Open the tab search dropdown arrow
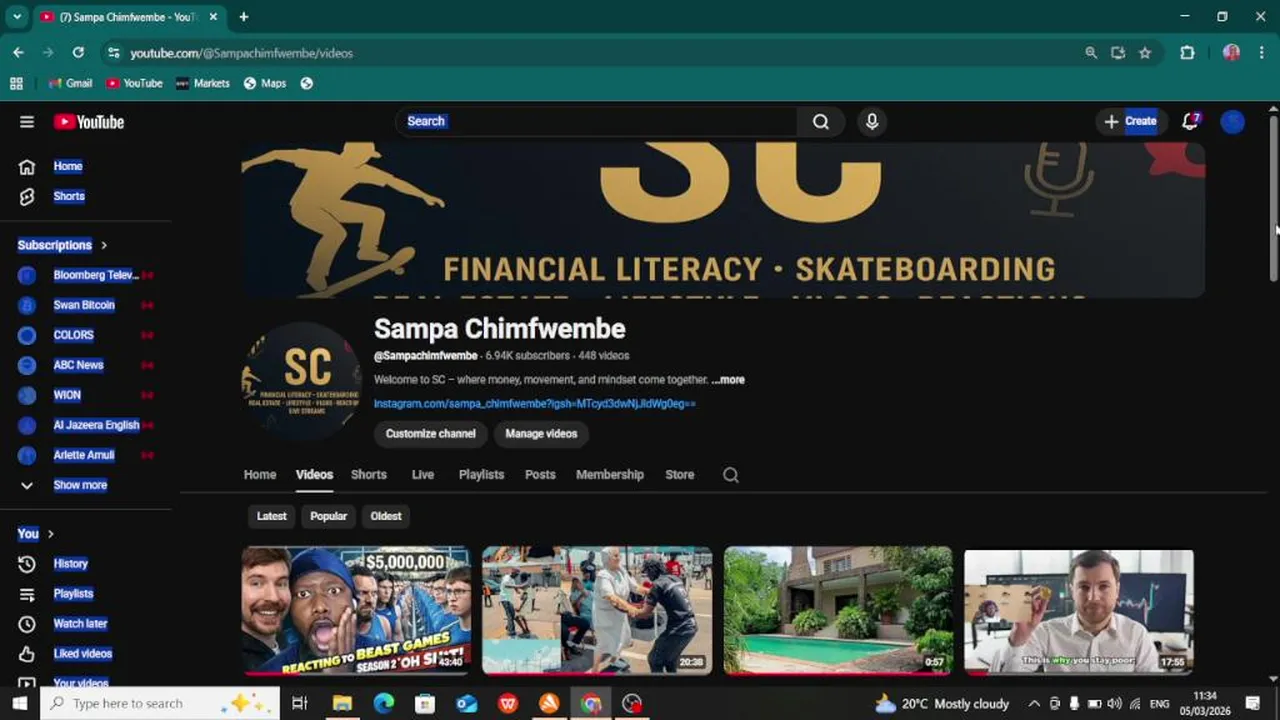Image resolution: width=1280 pixels, height=720 pixels. (17, 17)
